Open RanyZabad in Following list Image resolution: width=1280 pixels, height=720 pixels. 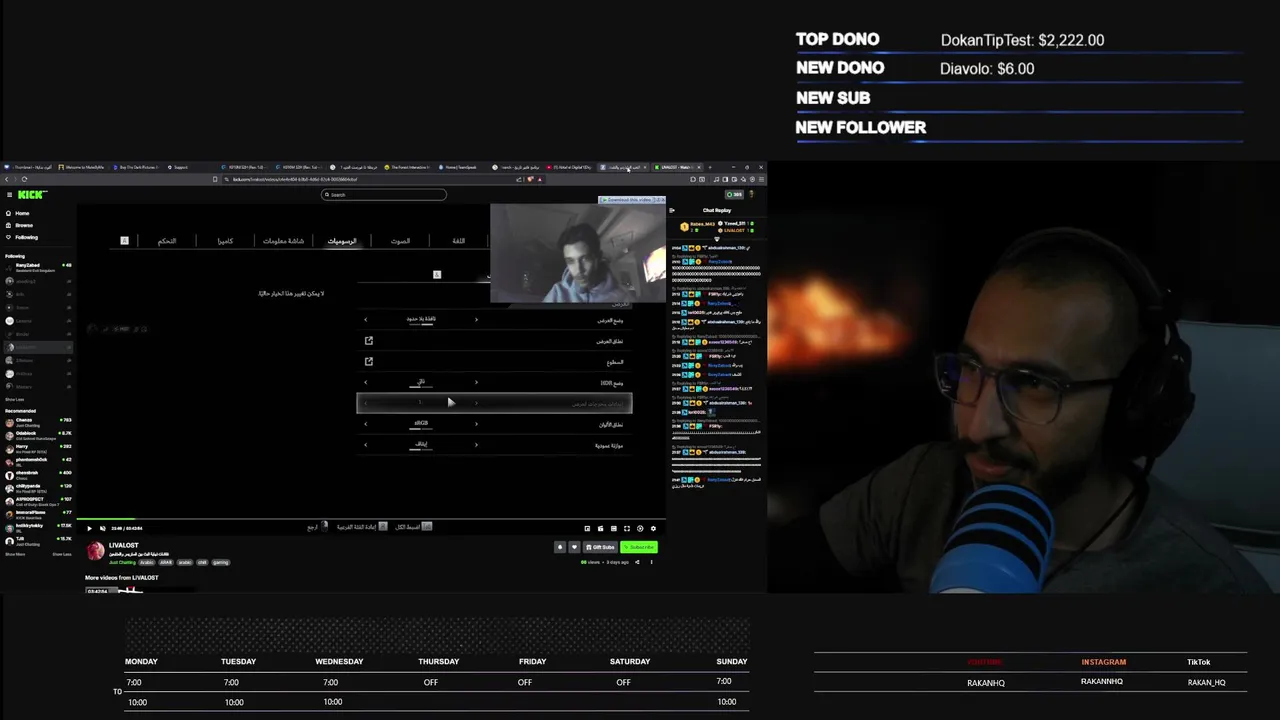pyautogui.click(x=38, y=267)
